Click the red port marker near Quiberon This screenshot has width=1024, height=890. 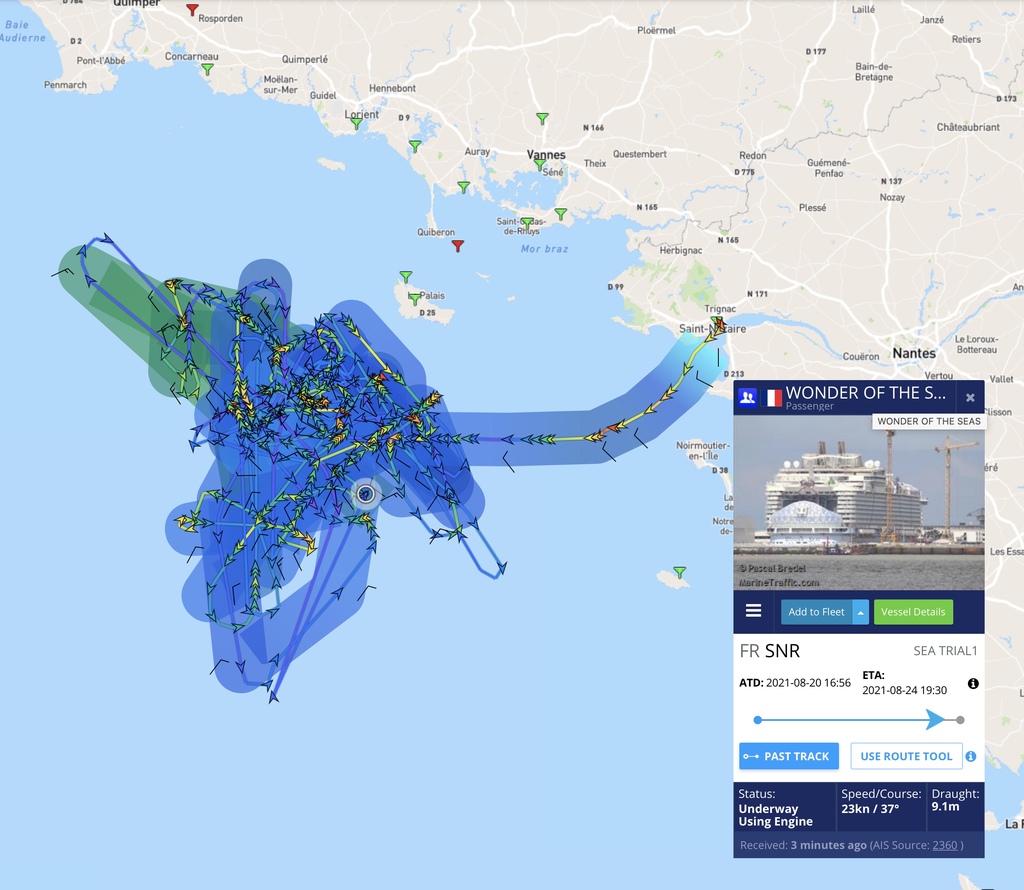coord(458,246)
